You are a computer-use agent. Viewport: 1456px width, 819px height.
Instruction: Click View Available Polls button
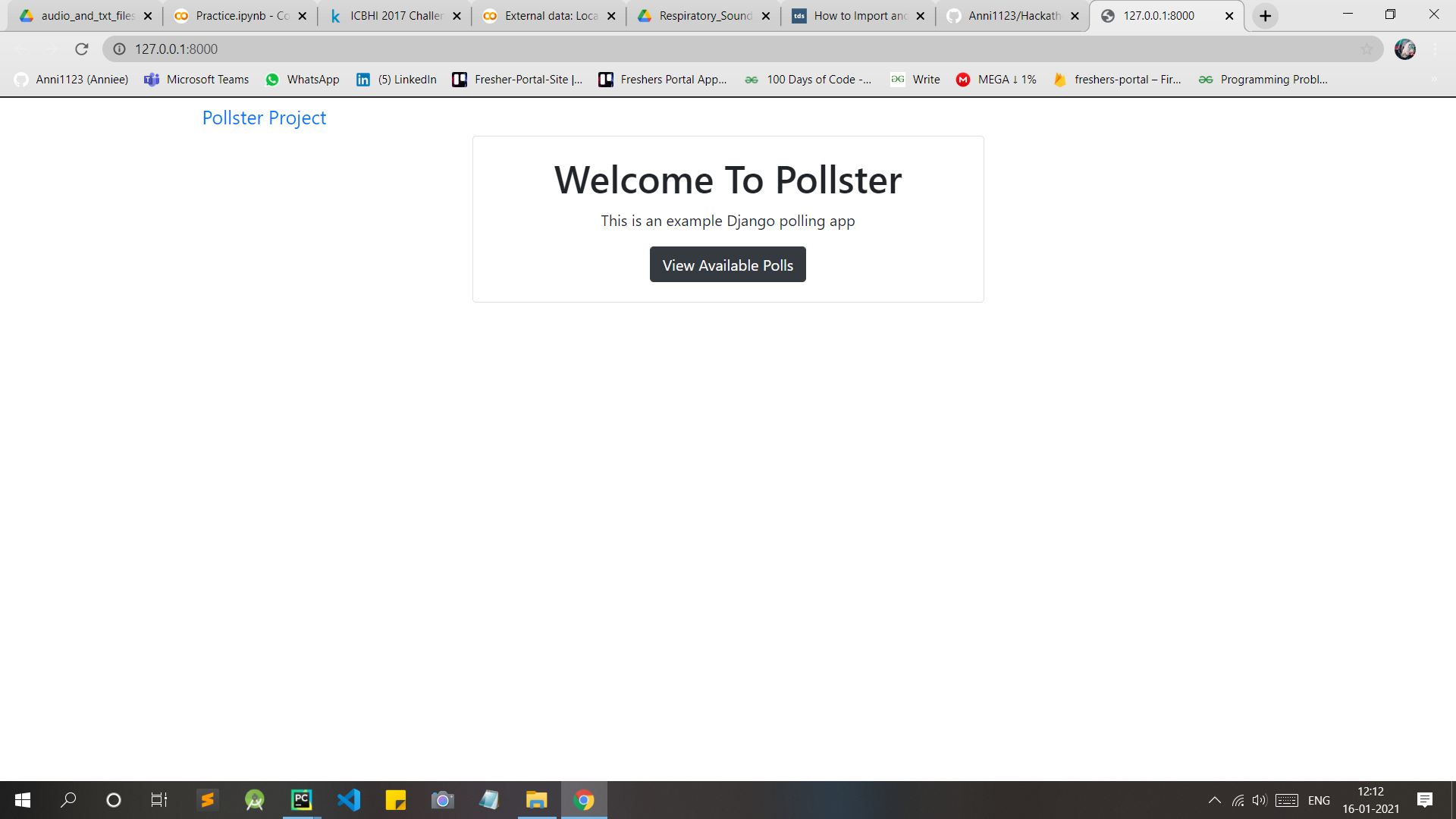coord(727,265)
